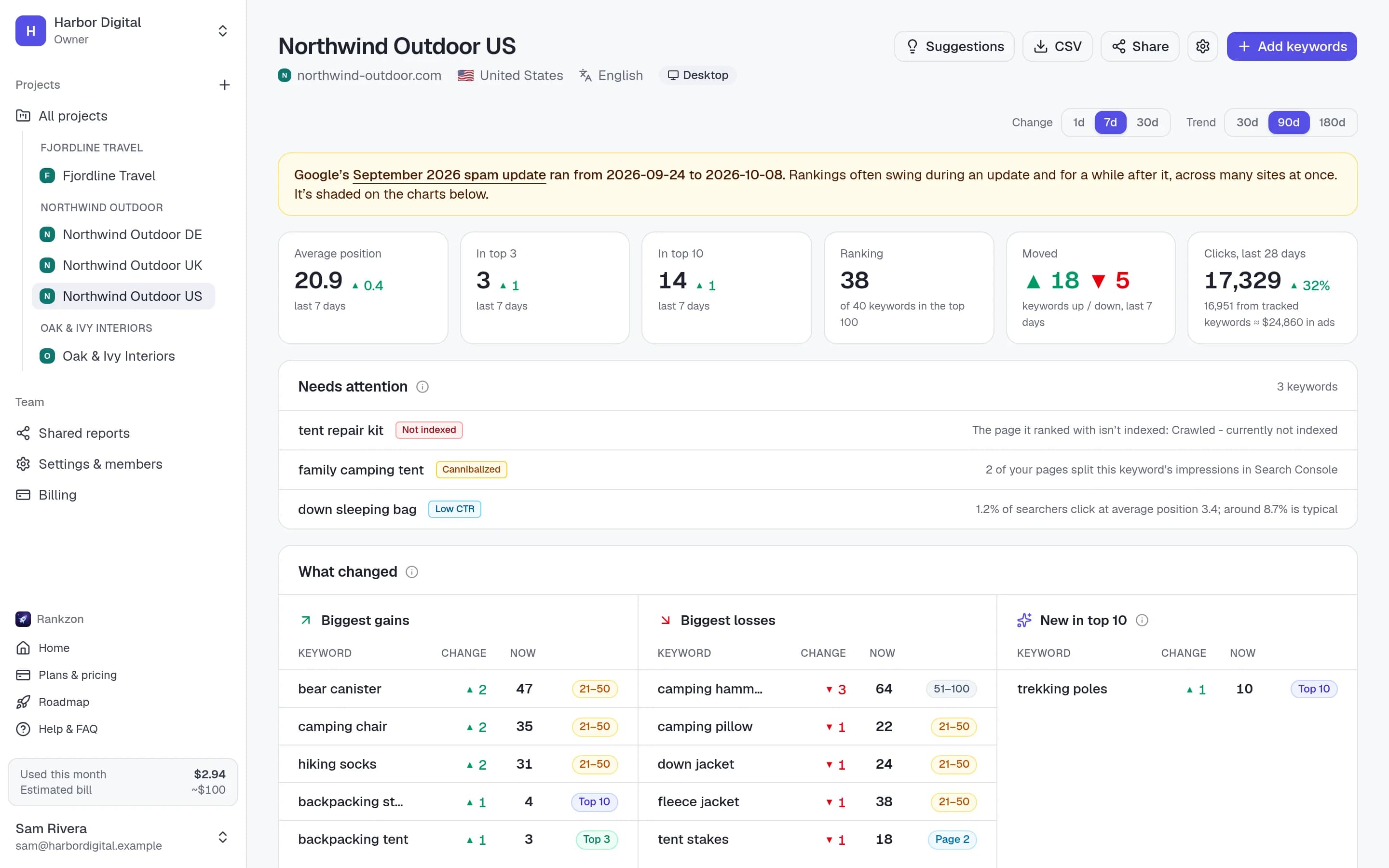Viewport: 1389px width, 868px height.
Task: Click the trekking poles keyword row
Action: (x=1177, y=689)
